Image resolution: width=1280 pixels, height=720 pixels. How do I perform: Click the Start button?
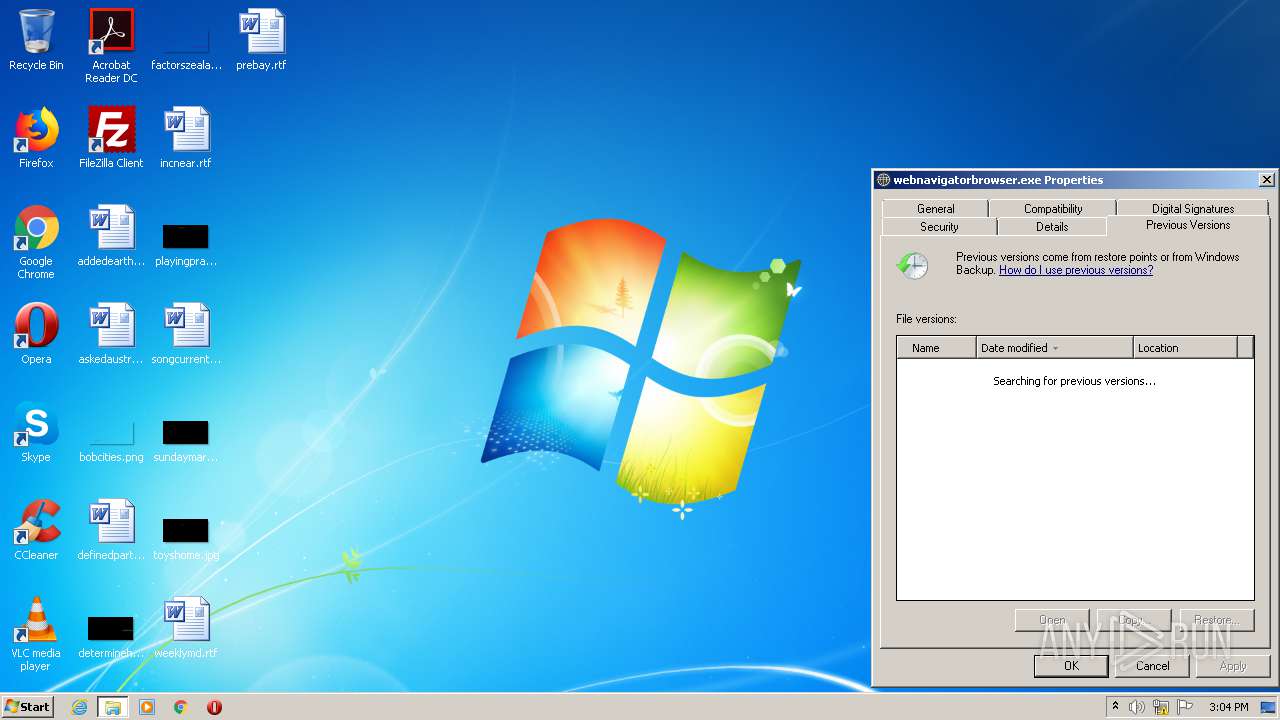[28, 707]
